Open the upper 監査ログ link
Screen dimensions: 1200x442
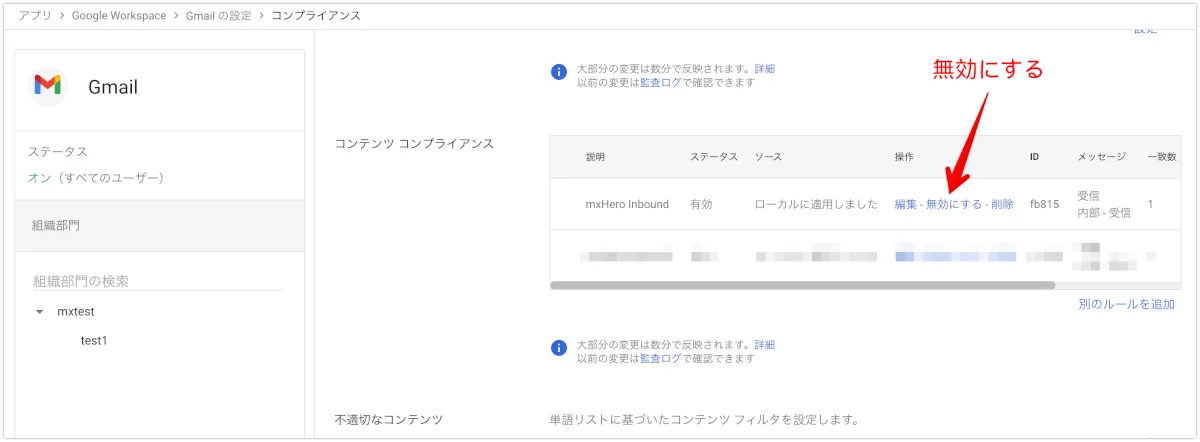(661, 83)
